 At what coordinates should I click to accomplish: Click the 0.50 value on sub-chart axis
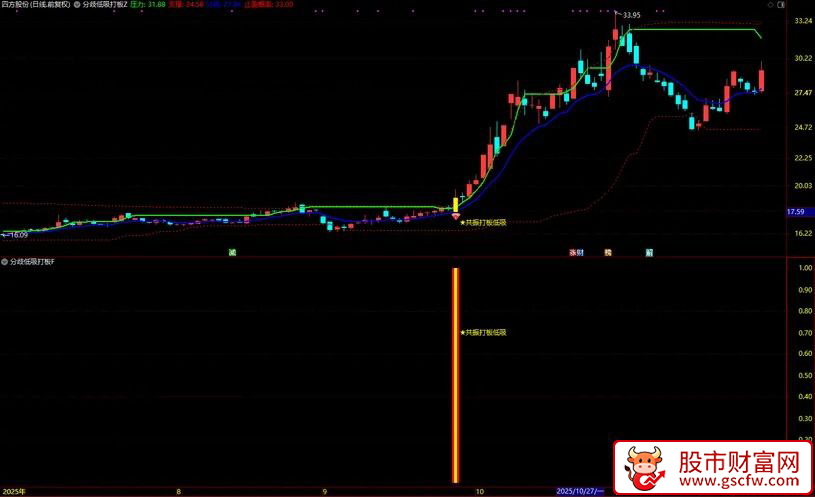point(805,375)
